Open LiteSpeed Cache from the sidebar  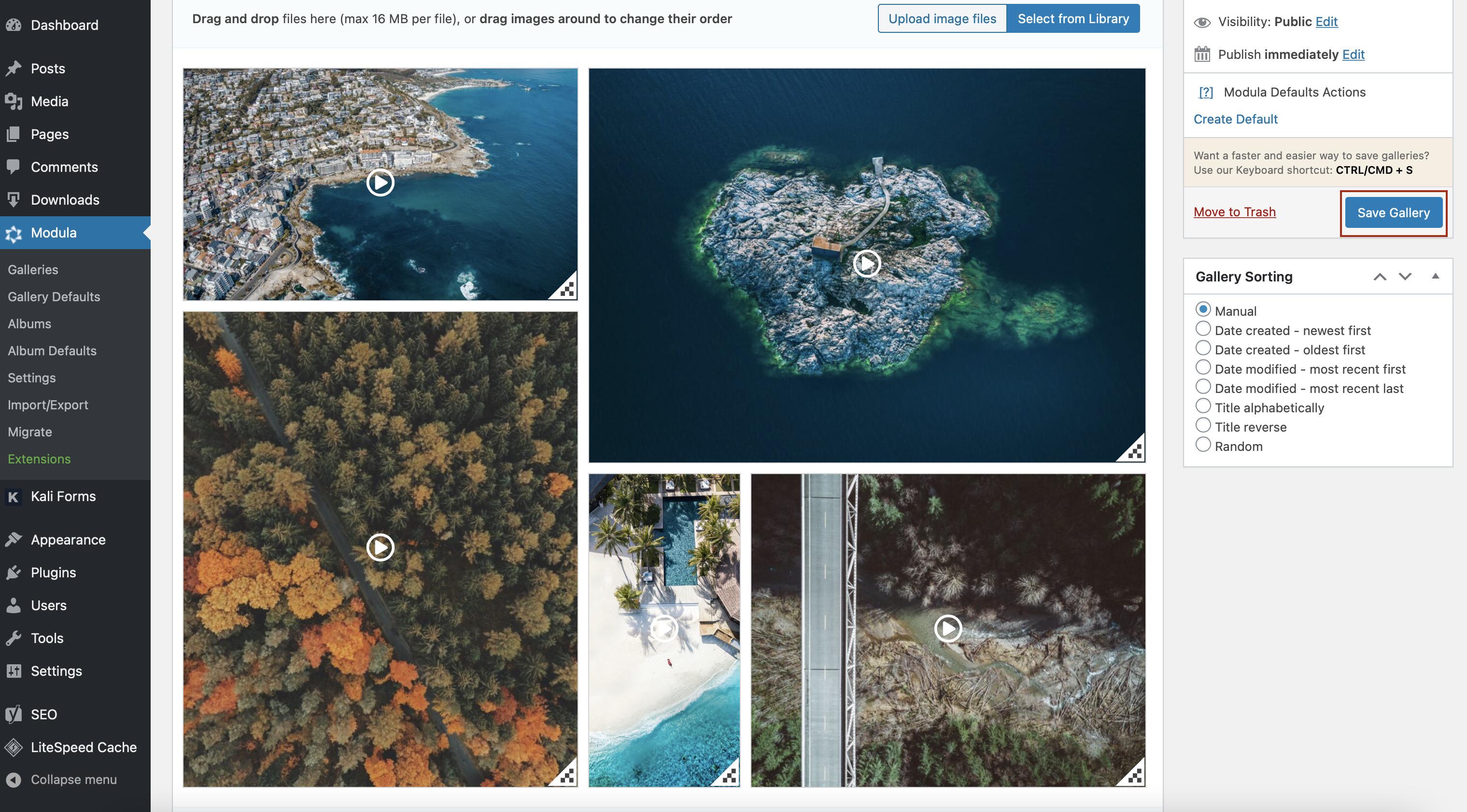[83, 746]
